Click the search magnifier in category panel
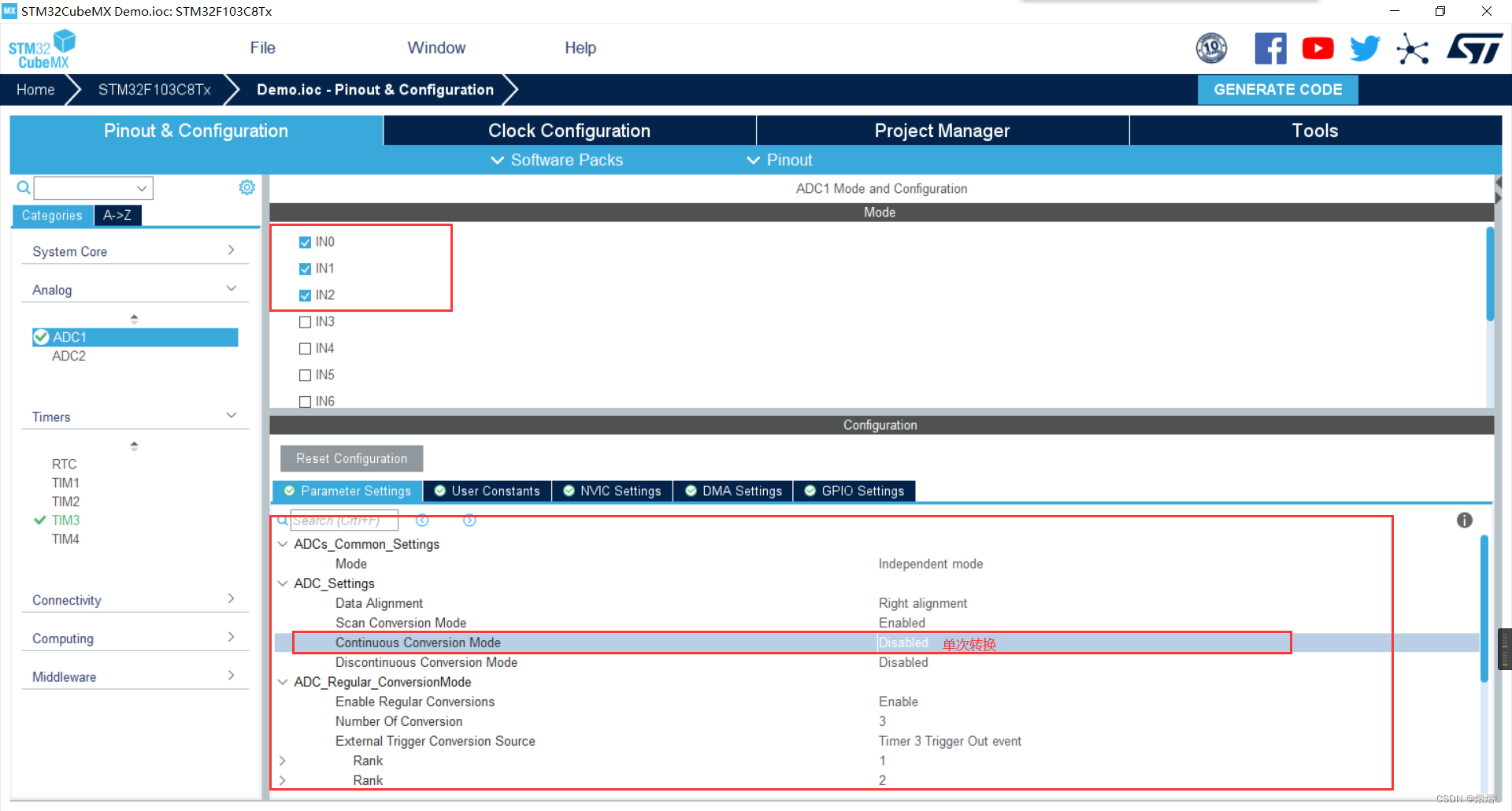Image resolution: width=1512 pixels, height=811 pixels. 24,187
